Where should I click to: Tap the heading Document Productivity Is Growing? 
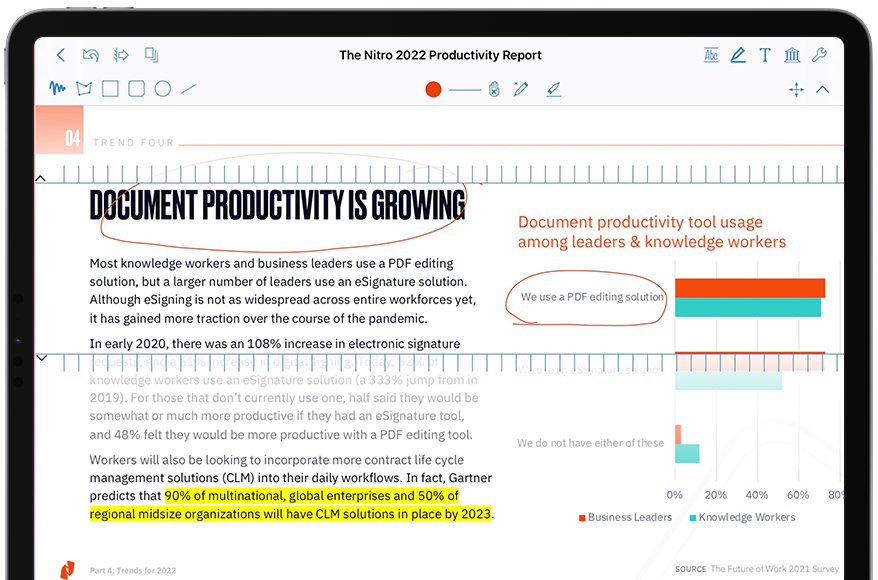[278, 205]
